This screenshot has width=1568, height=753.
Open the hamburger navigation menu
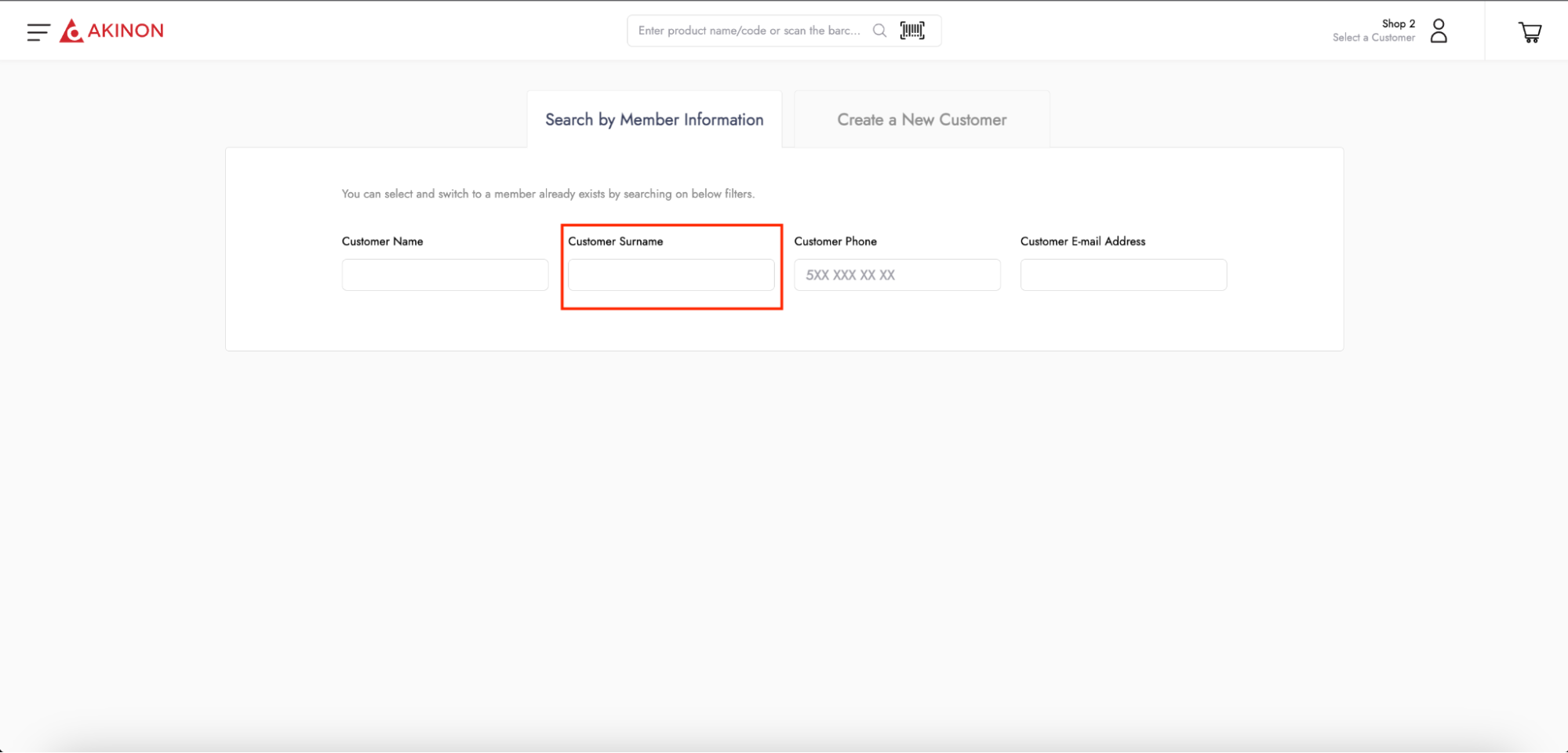pyautogui.click(x=38, y=31)
